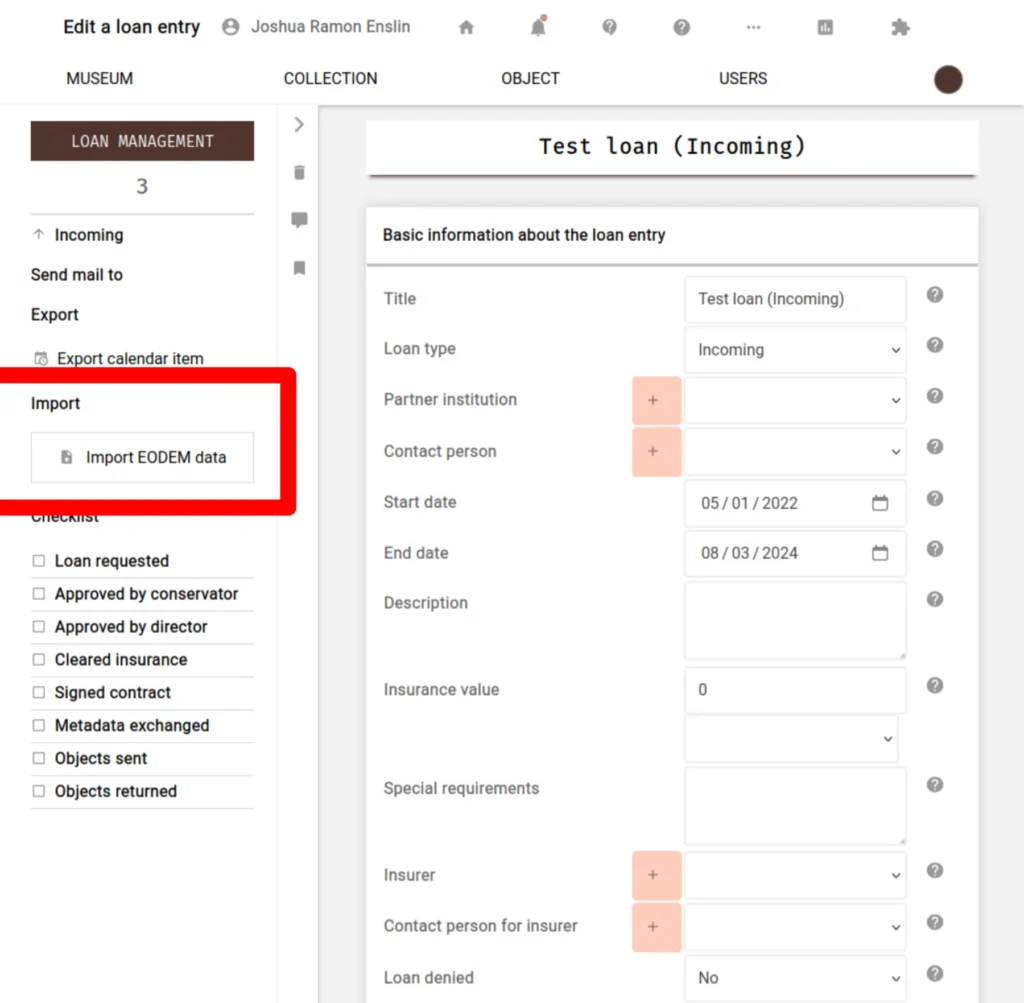Viewport: 1024px width, 1003px height.
Task: Show help for Description field
Action: pos(935,599)
